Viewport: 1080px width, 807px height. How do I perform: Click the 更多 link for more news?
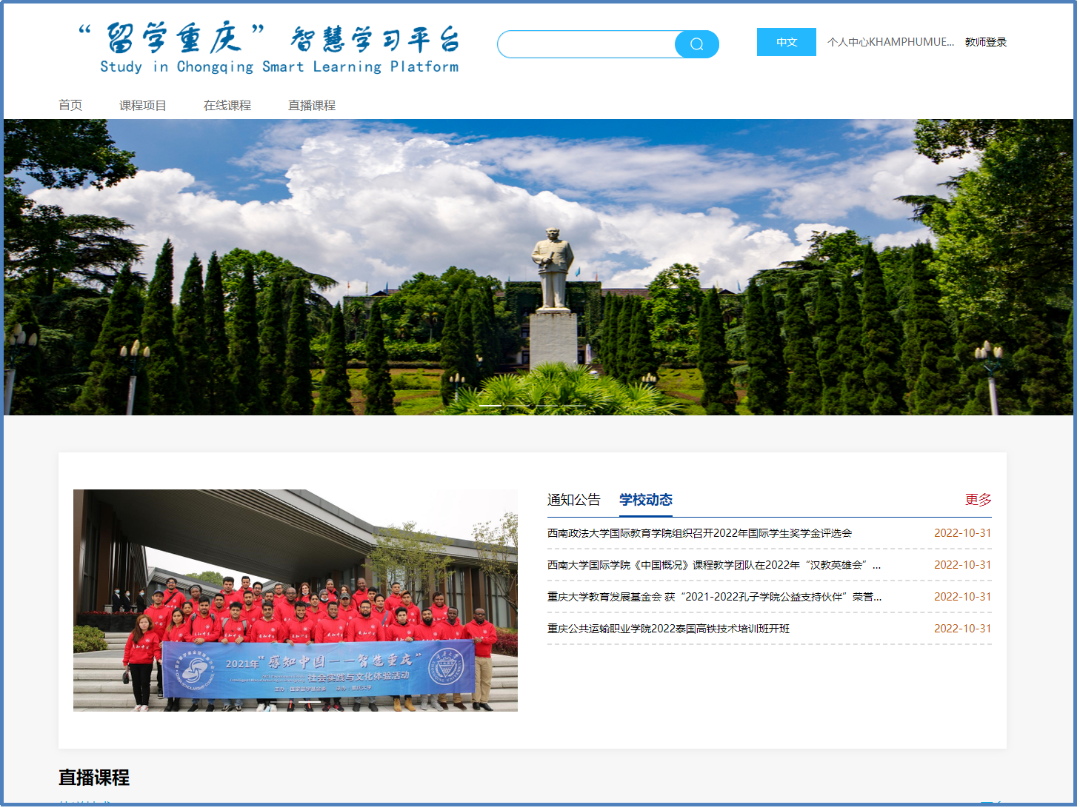click(977, 500)
